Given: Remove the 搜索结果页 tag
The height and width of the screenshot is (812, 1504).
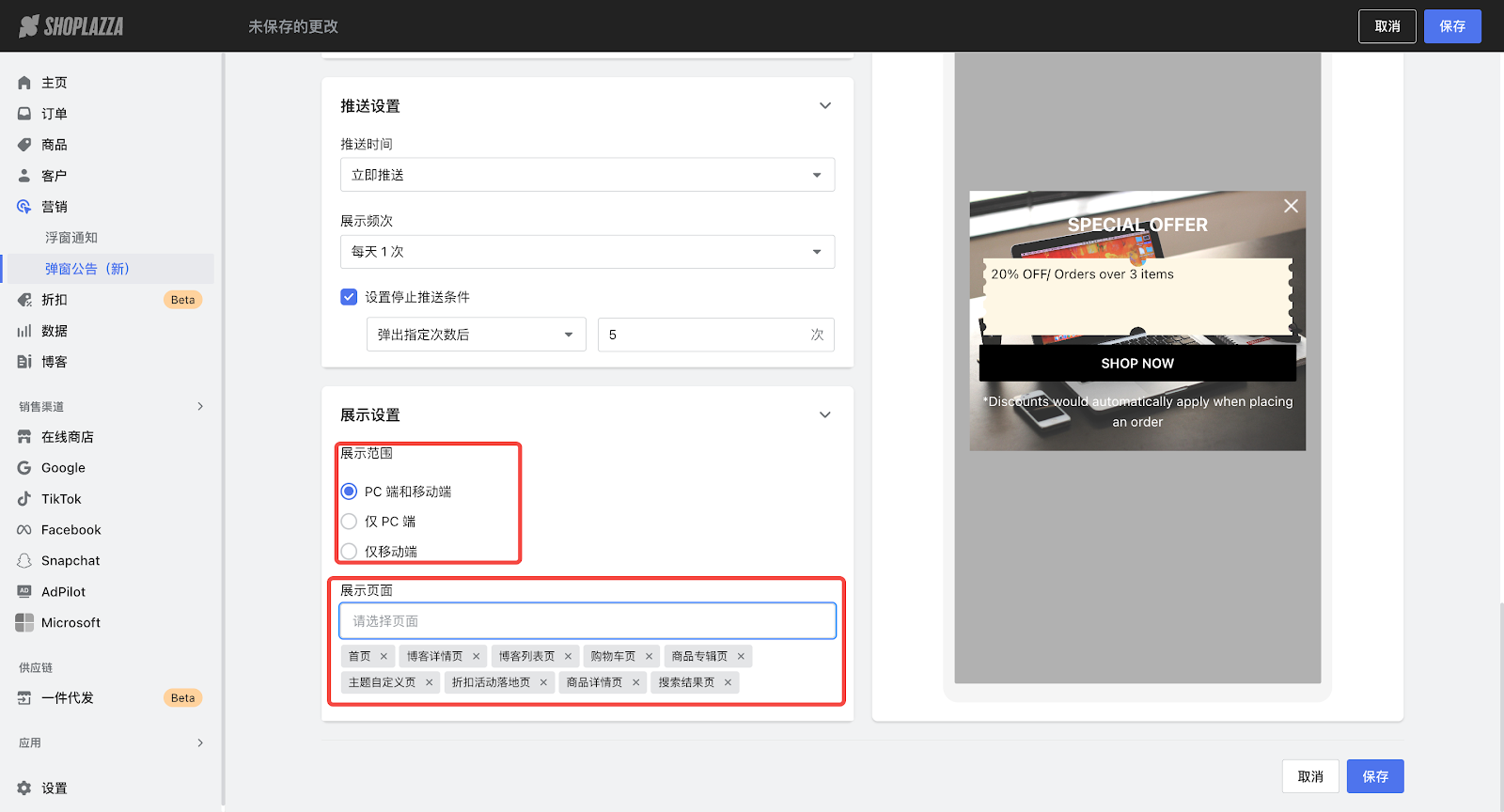Looking at the screenshot, I should click(x=728, y=683).
